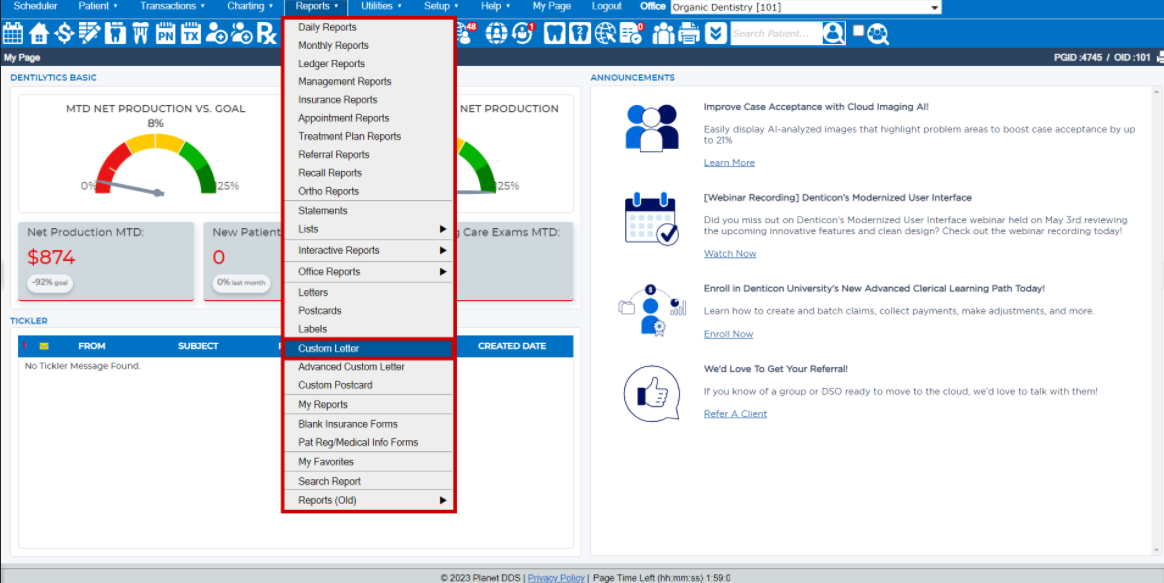The height and width of the screenshot is (583, 1164).
Task: Click Logout in the top bar
Action: pyautogui.click(x=606, y=6)
